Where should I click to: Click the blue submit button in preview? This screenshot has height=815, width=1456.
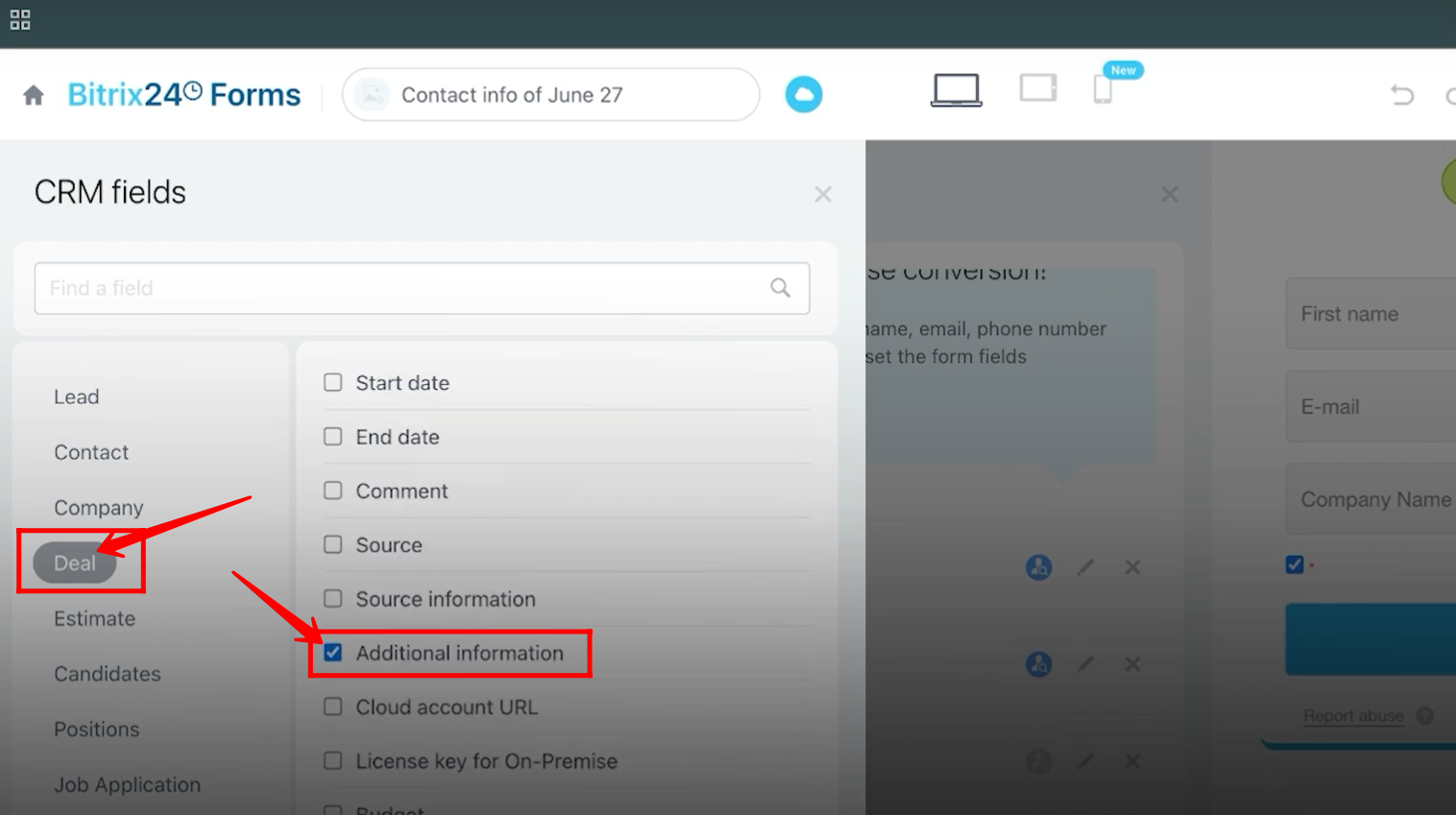pos(1371,639)
